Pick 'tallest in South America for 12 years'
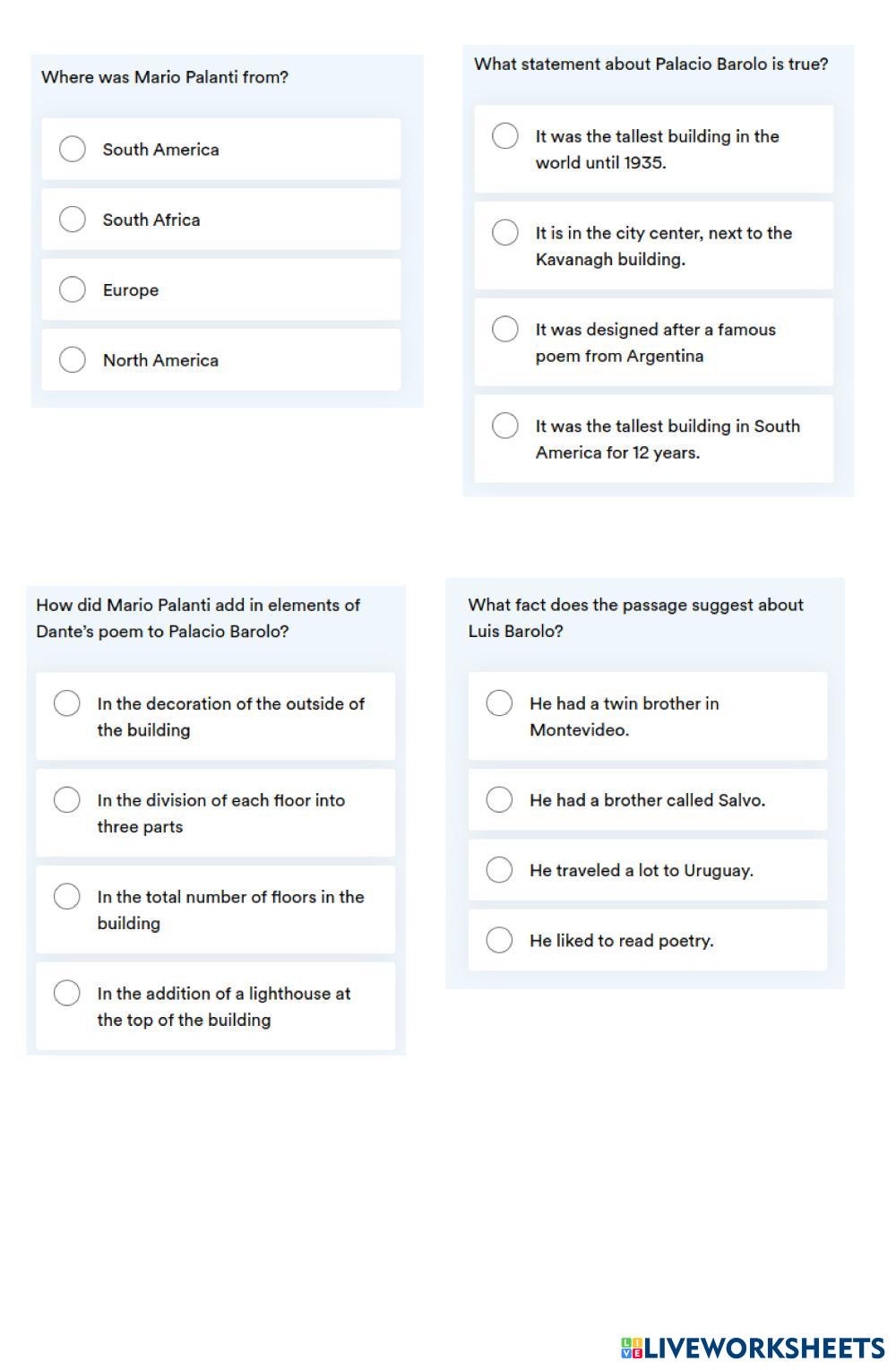The width and height of the screenshot is (896, 1370). pos(505,426)
